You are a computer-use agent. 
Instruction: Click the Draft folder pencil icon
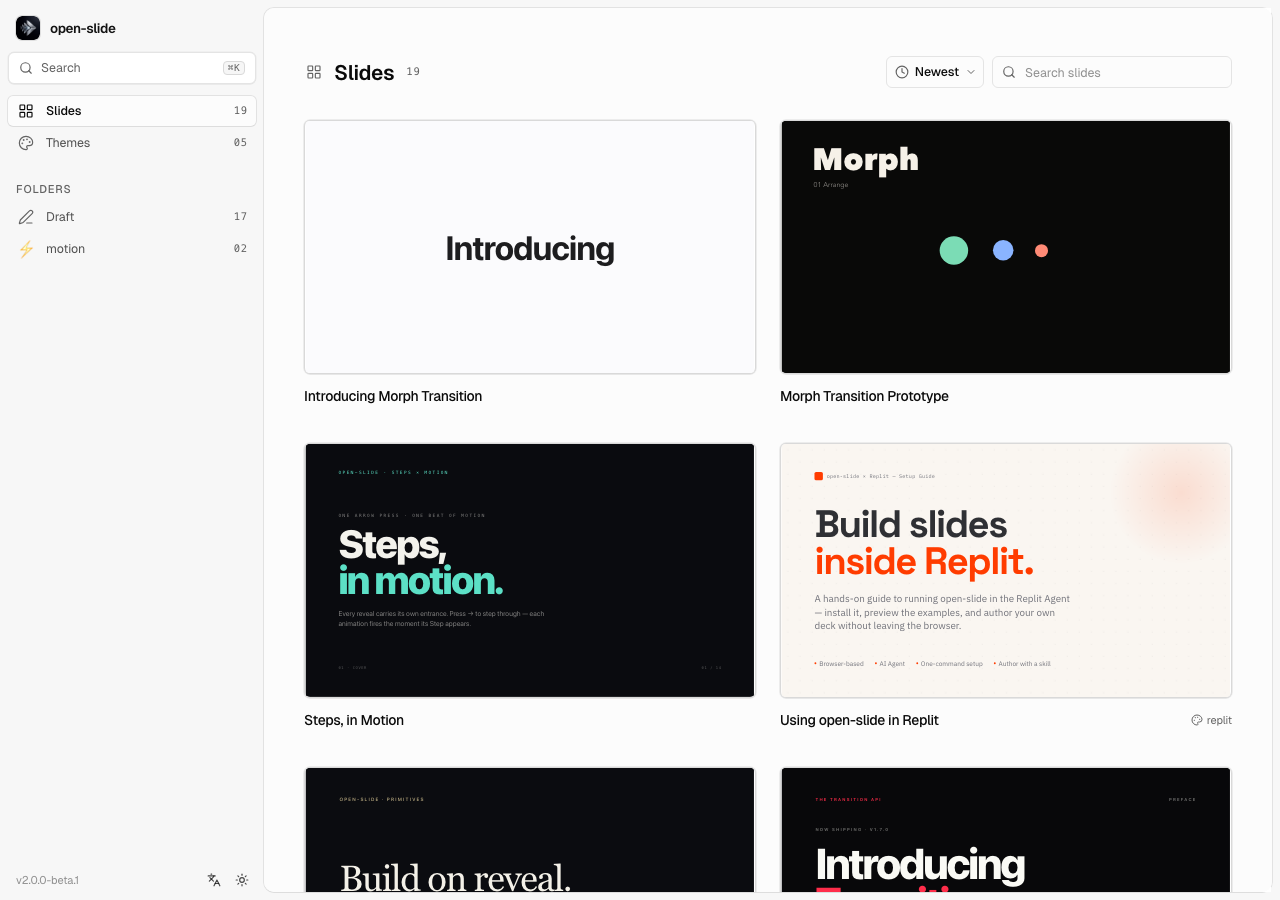(x=26, y=217)
